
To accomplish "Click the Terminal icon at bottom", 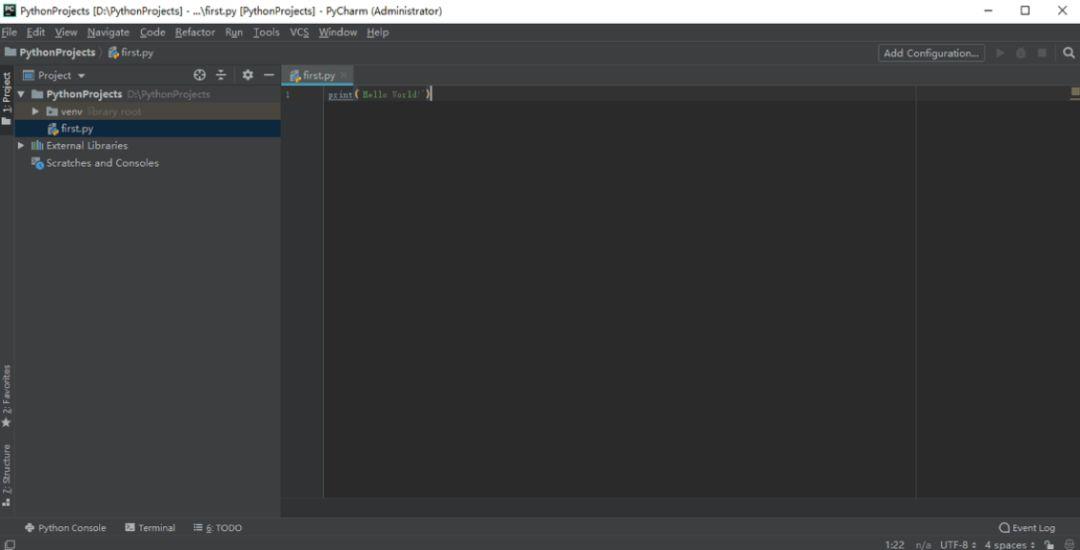I will 130,528.
